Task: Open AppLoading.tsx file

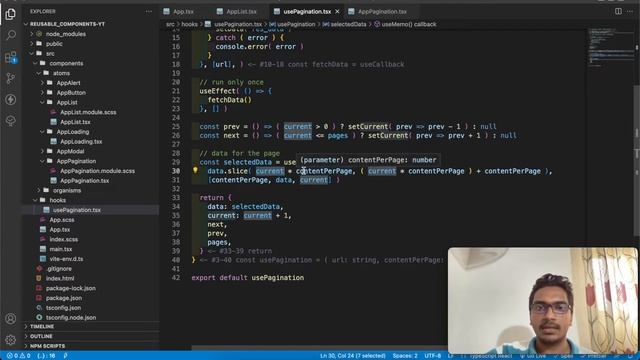Action: [x=81, y=142]
